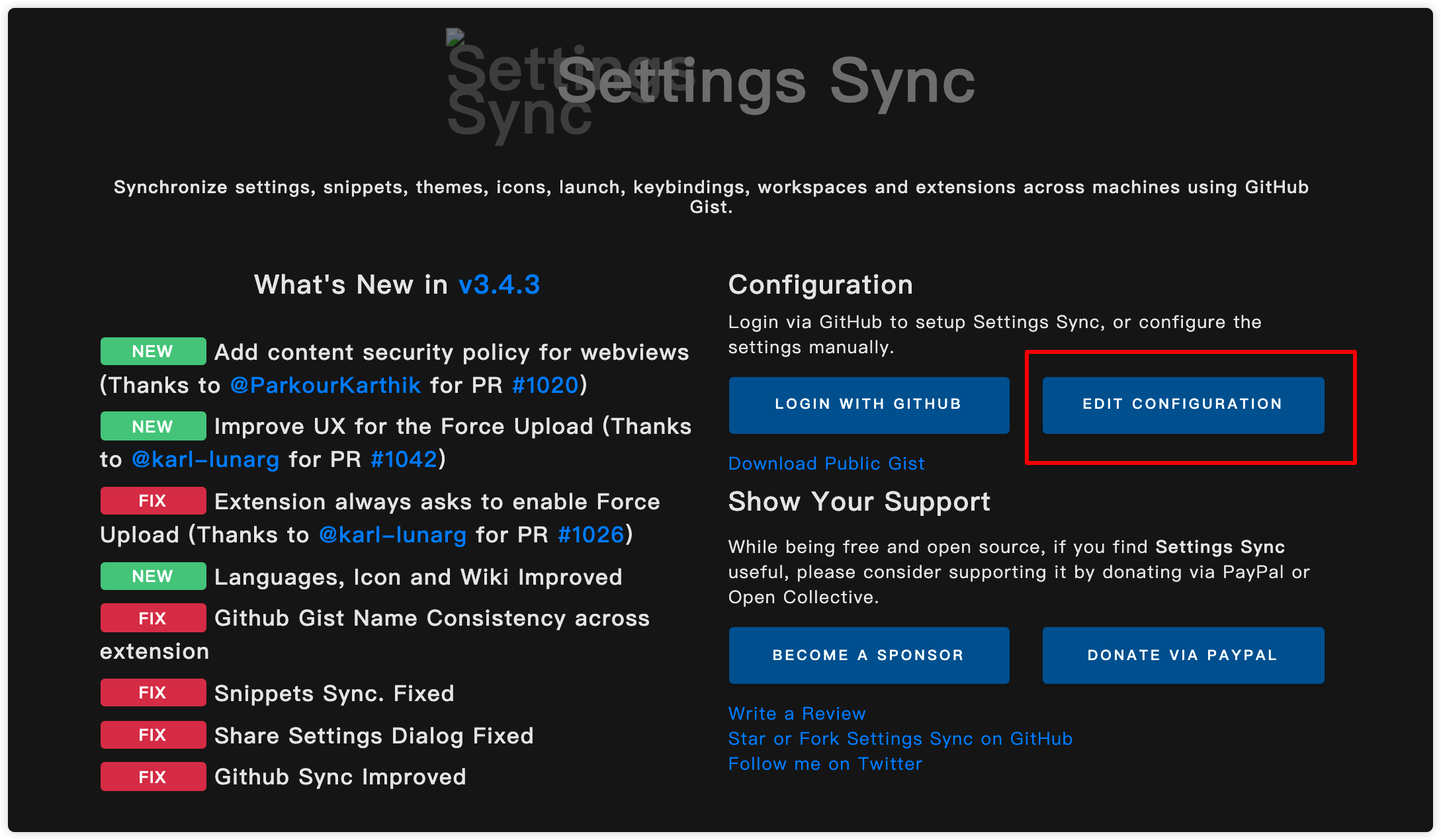This screenshot has width=1441, height=840.
Task: Open the v3.4.3 release notes link
Action: pyautogui.click(x=500, y=285)
